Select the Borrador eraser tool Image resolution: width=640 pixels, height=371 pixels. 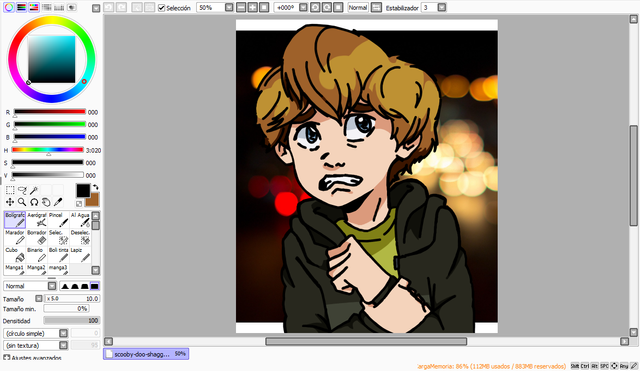click(x=37, y=237)
